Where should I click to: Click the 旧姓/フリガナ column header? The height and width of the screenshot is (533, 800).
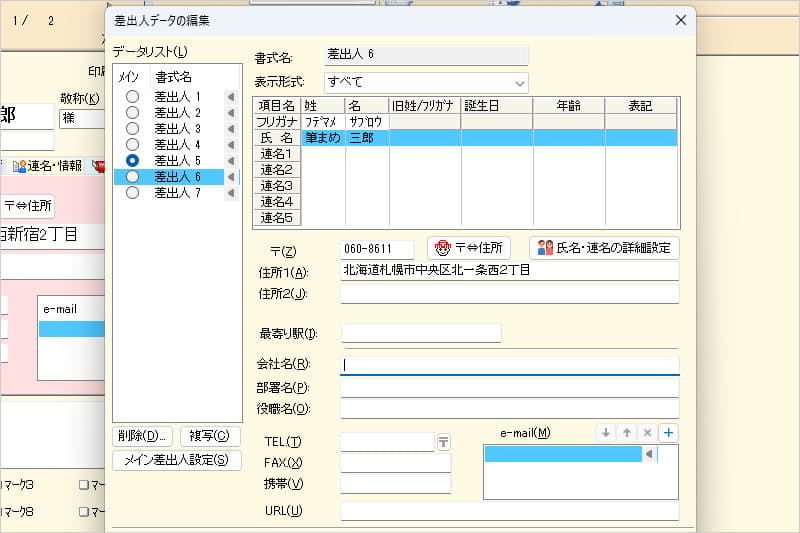click(425, 106)
